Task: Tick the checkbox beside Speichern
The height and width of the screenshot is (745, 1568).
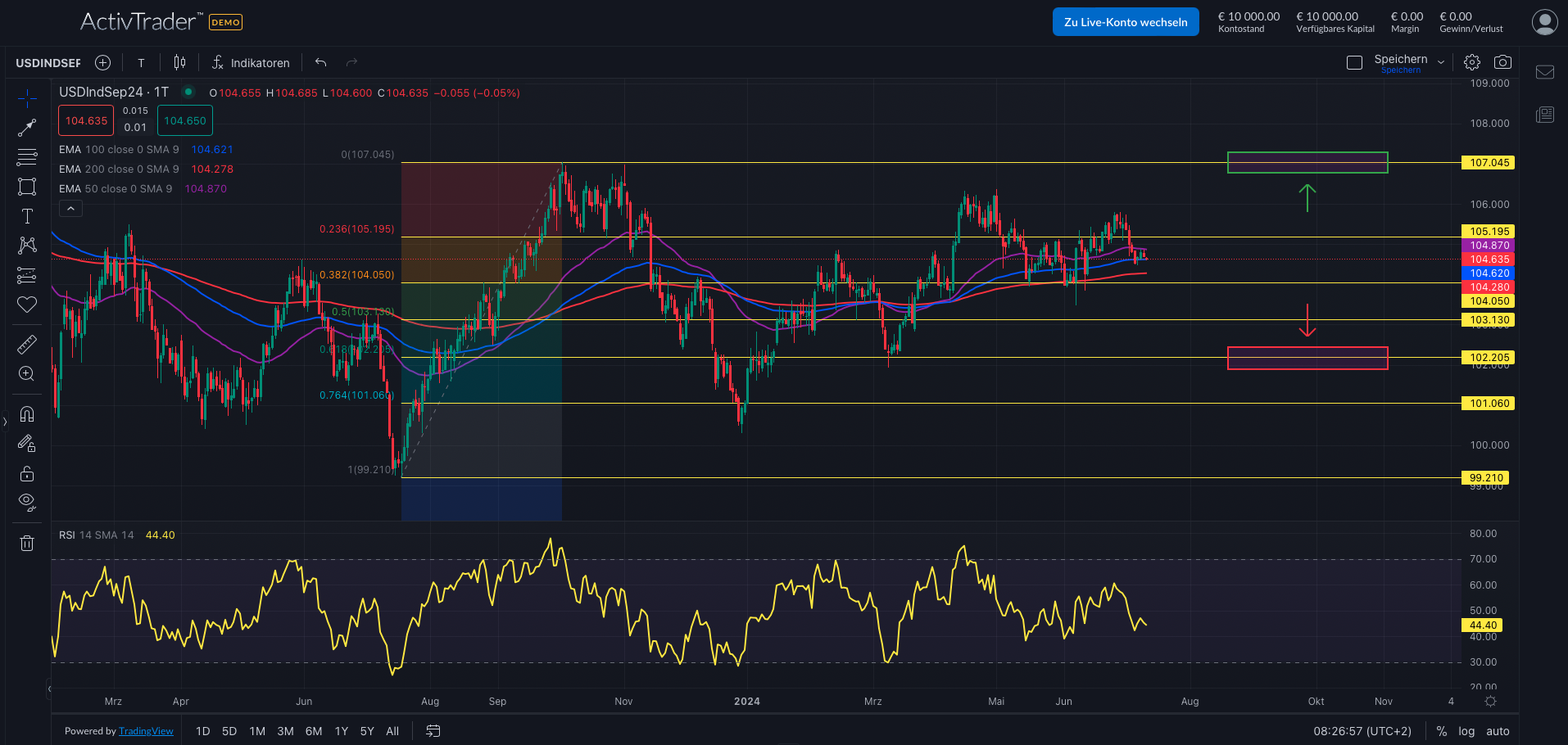Action: [1354, 62]
